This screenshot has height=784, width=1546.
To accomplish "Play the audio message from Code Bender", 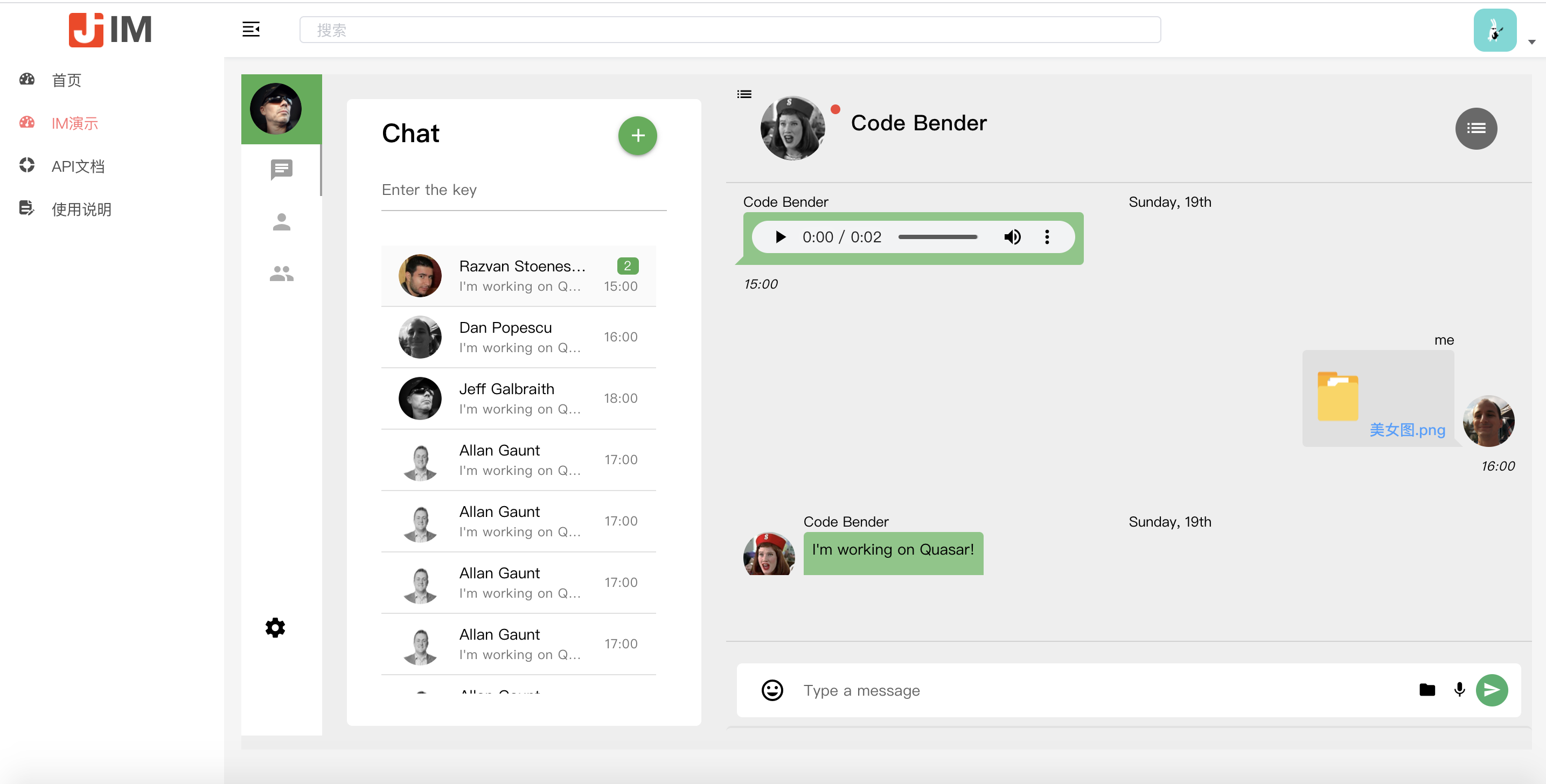I will (x=780, y=237).
